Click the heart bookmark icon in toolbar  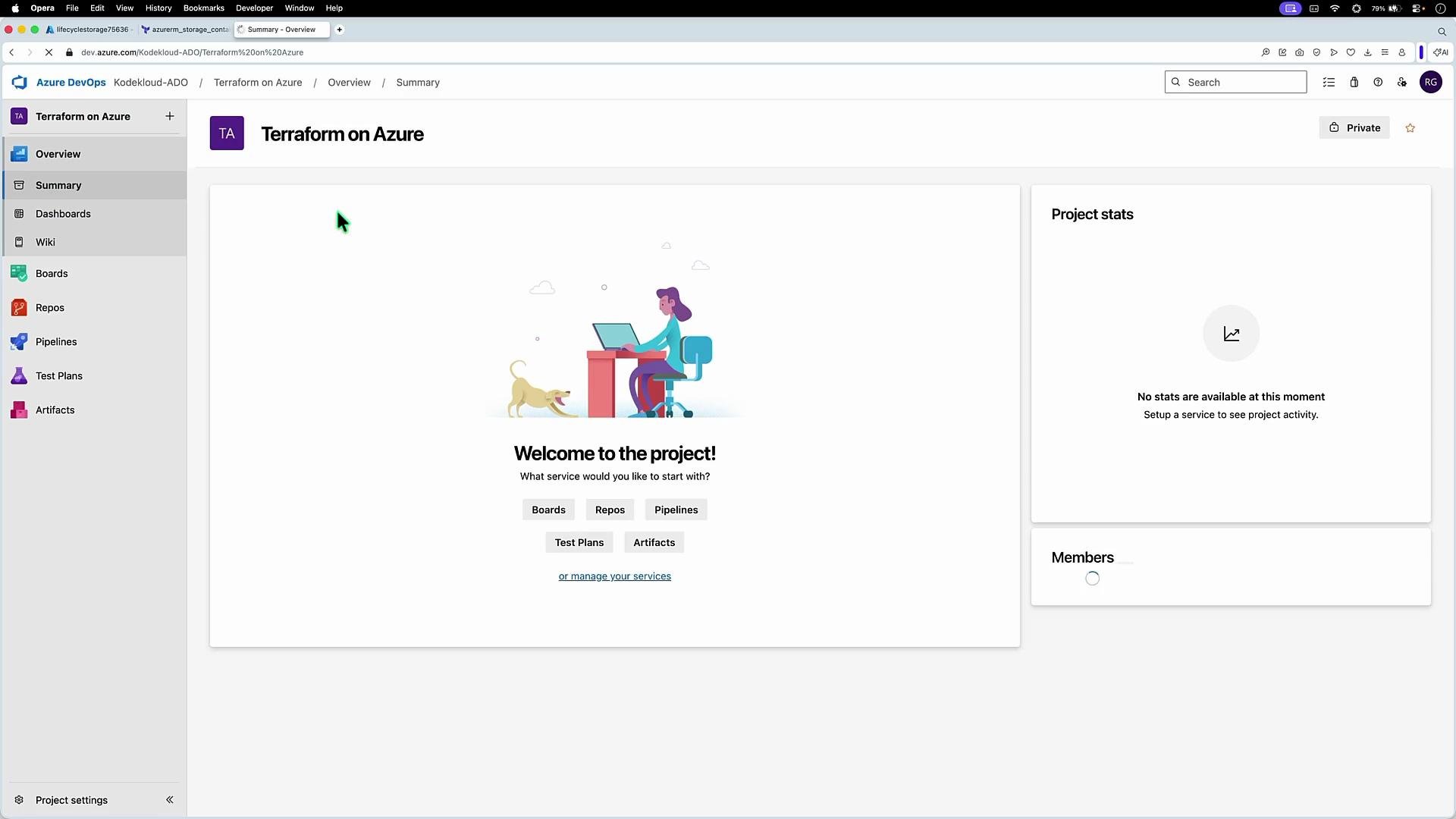click(1351, 52)
